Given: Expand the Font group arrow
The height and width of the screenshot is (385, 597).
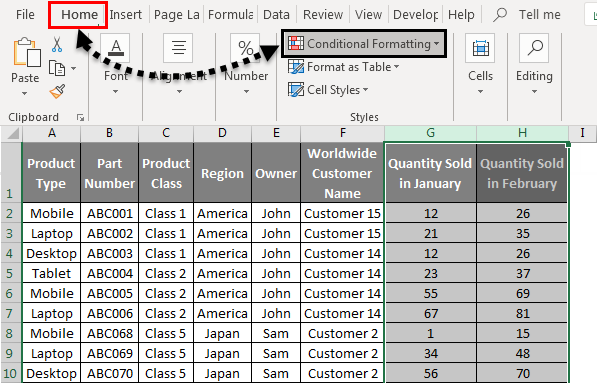Looking at the screenshot, I should [x=115, y=92].
